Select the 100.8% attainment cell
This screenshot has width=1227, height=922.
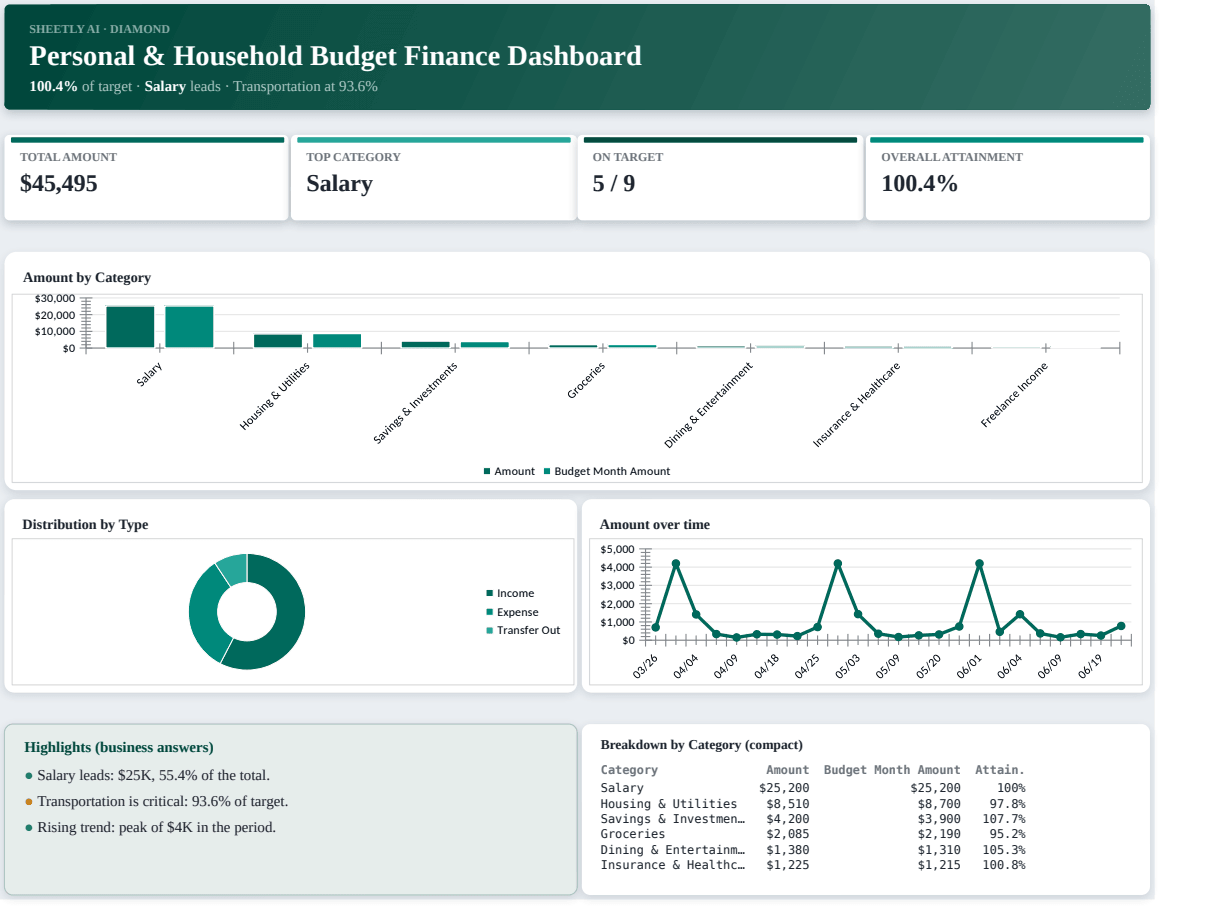coord(1004,865)
